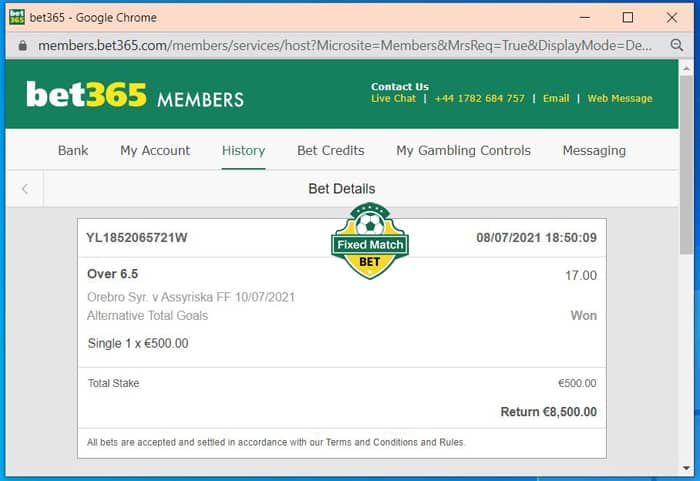This screenshot has width=700, height=481.
Task: Open the zoom magnifier icon in address bar
Action: point(677,45)
